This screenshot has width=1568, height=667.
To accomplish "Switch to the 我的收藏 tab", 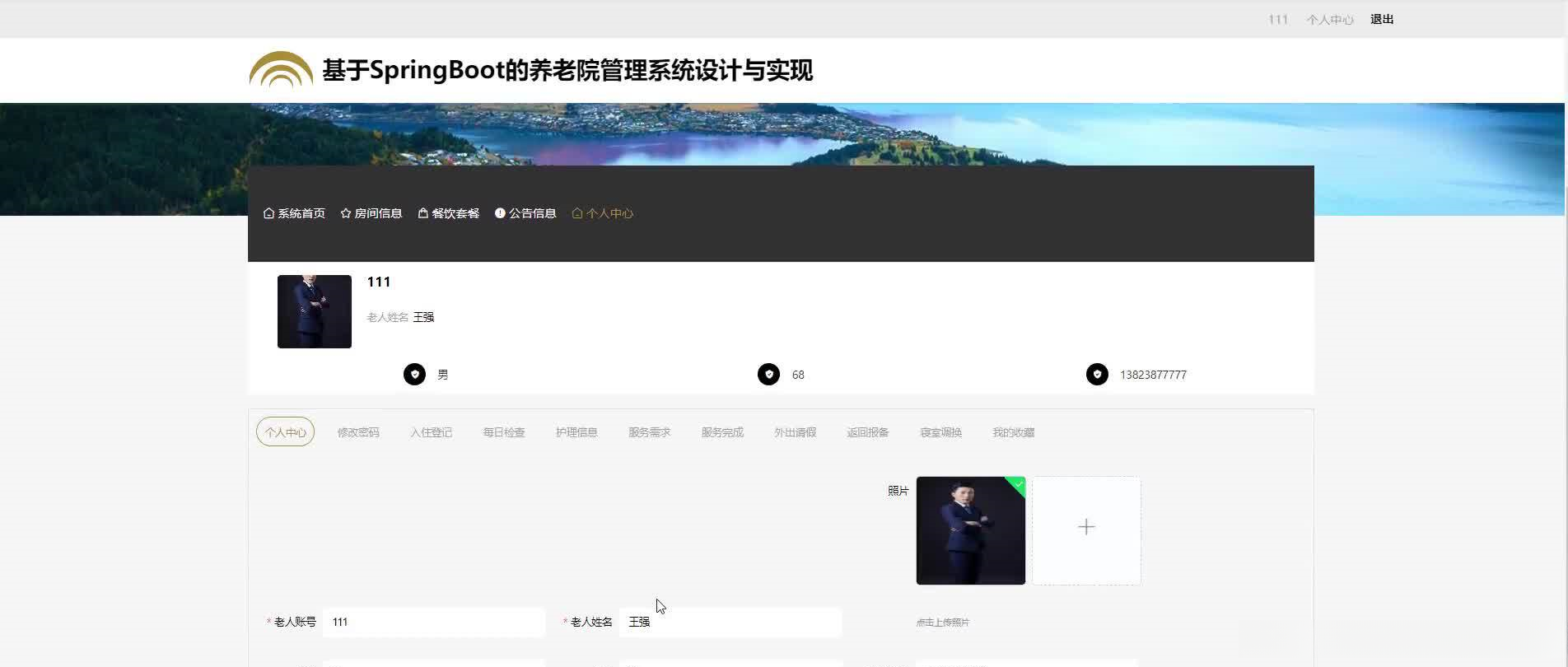I will coord(1013,432).
